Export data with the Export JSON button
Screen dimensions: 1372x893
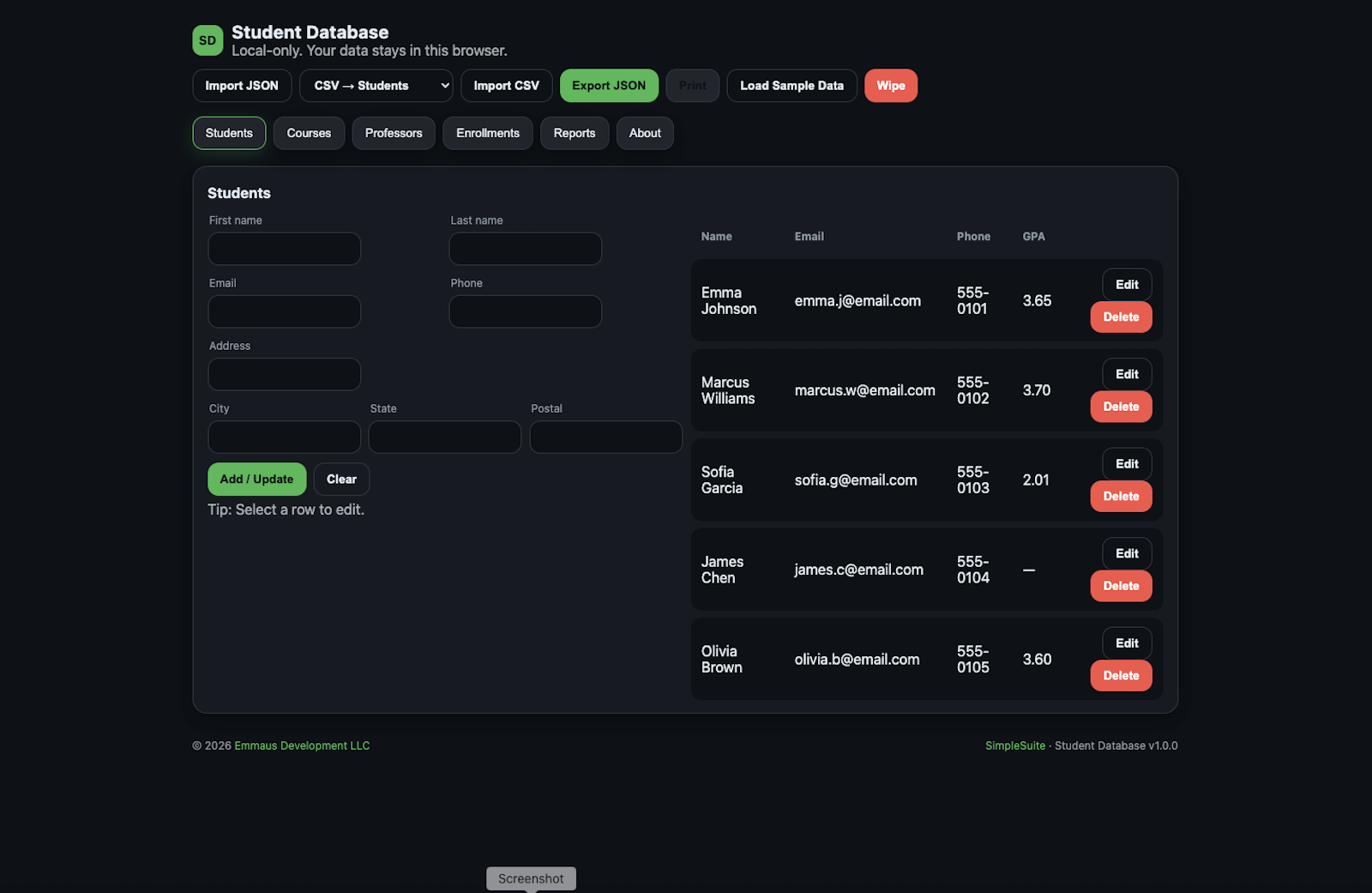pyautogui.click(x=609, y=86)
